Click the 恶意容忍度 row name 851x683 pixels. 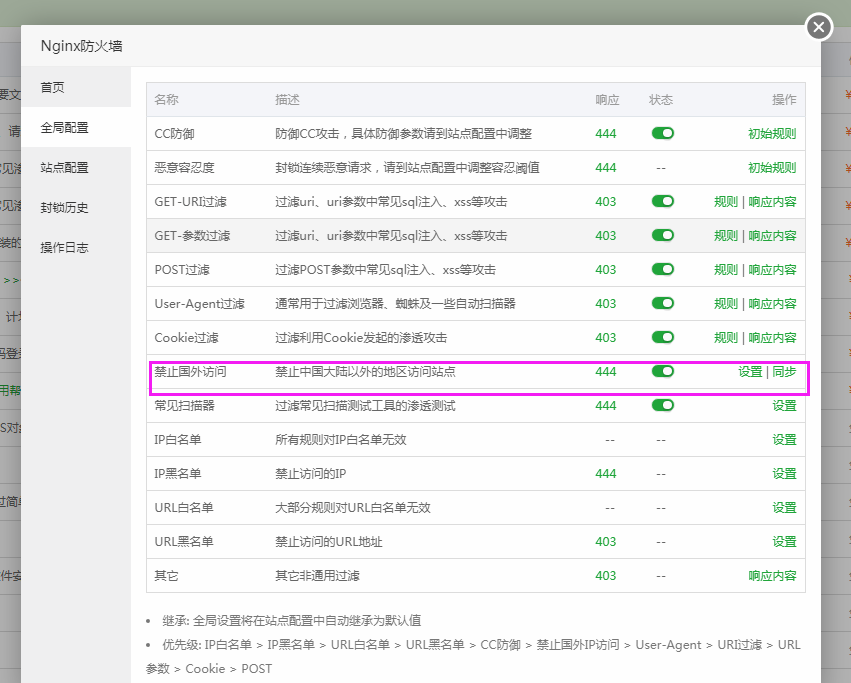coord(184,168)
